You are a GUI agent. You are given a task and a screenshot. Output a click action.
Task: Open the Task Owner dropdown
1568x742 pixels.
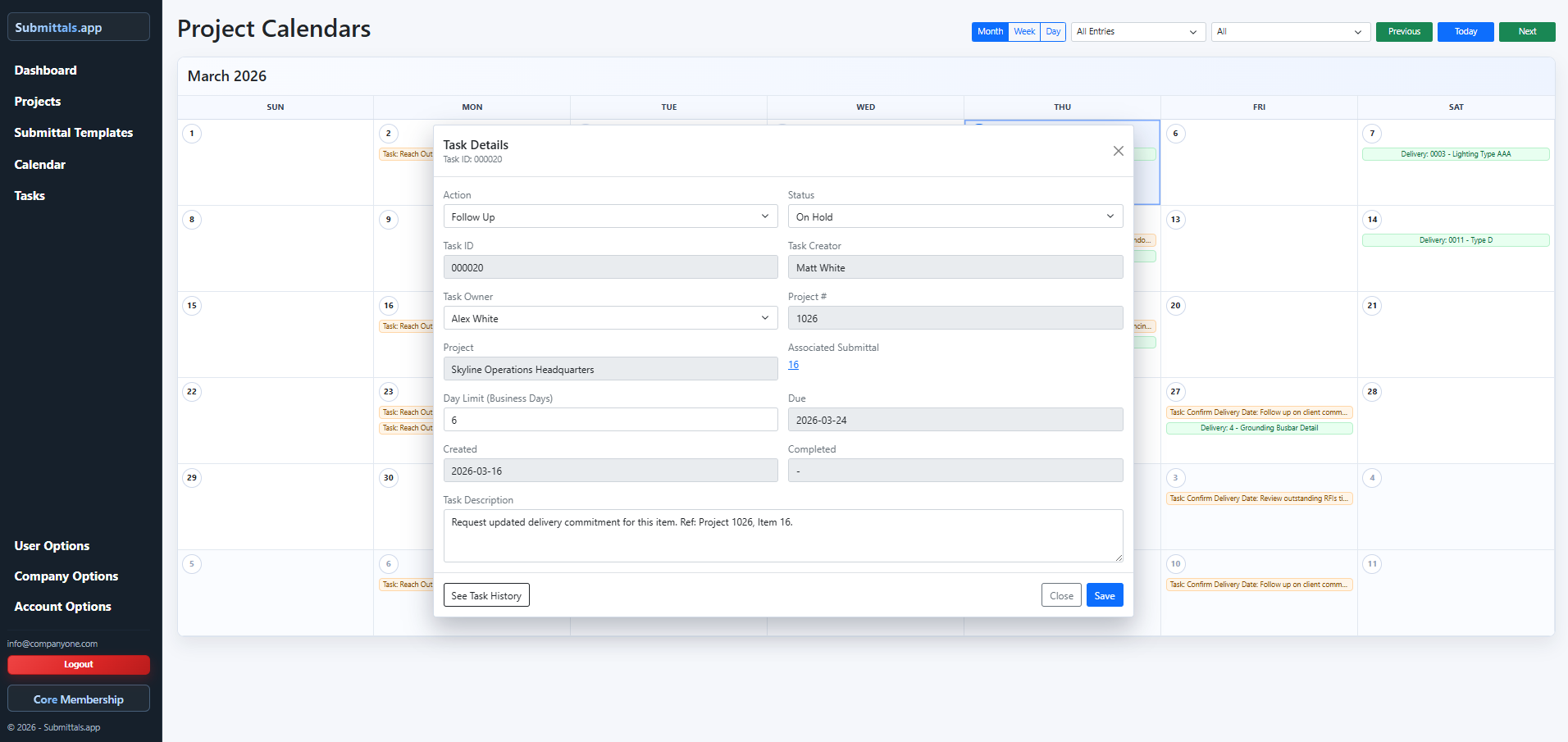point(610,318)
